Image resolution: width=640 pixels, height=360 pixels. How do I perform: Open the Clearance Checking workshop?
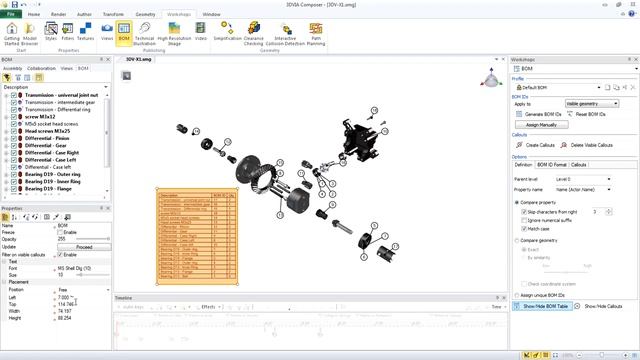pos(253,34)
